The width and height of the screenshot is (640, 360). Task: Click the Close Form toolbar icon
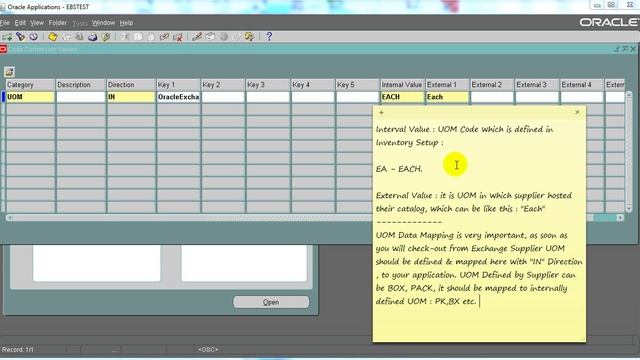[x=106, y=37]
